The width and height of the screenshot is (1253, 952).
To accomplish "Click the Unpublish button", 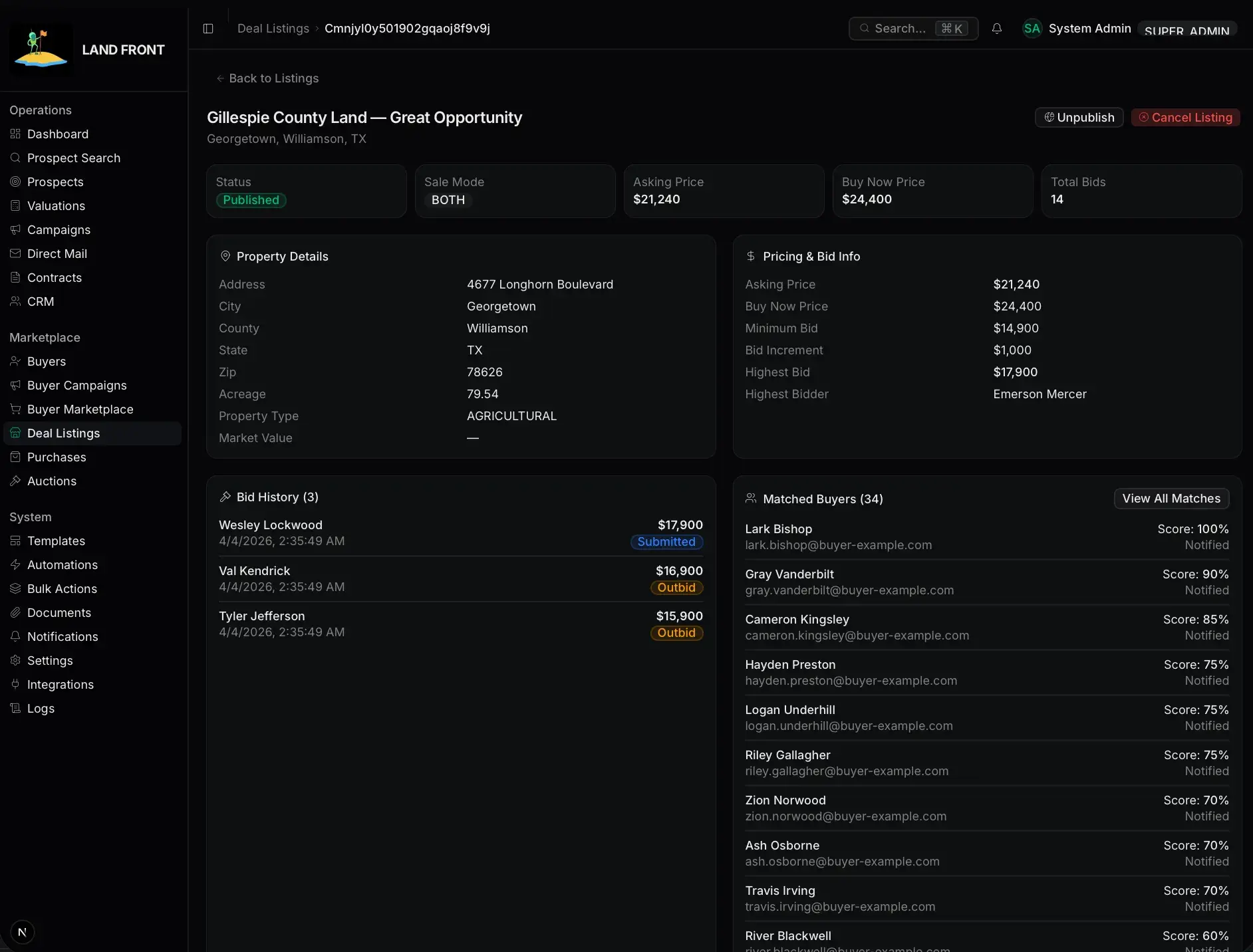I will coord(1079,117).
